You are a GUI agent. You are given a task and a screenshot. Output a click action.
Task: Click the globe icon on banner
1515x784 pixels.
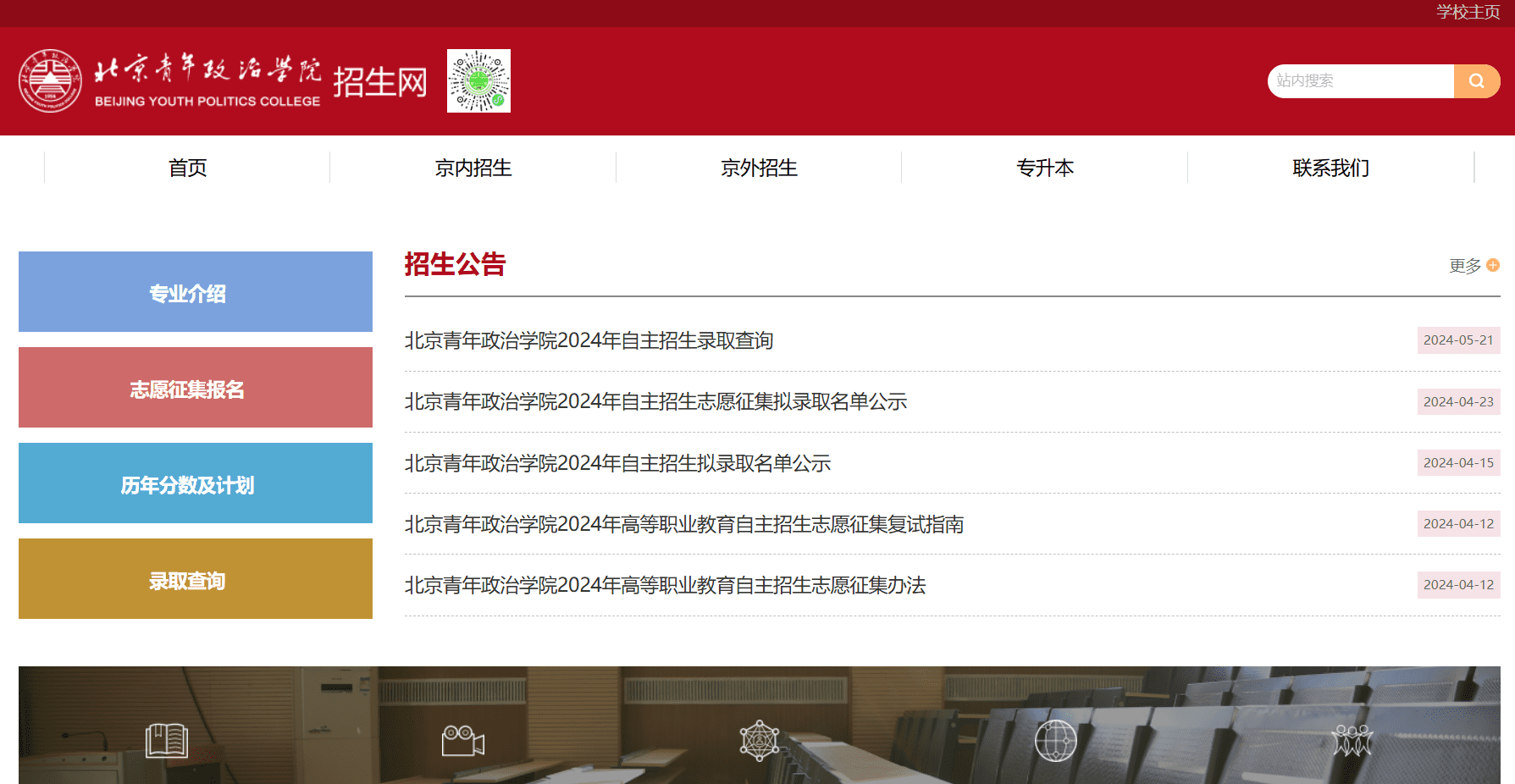click(1055, 741)
